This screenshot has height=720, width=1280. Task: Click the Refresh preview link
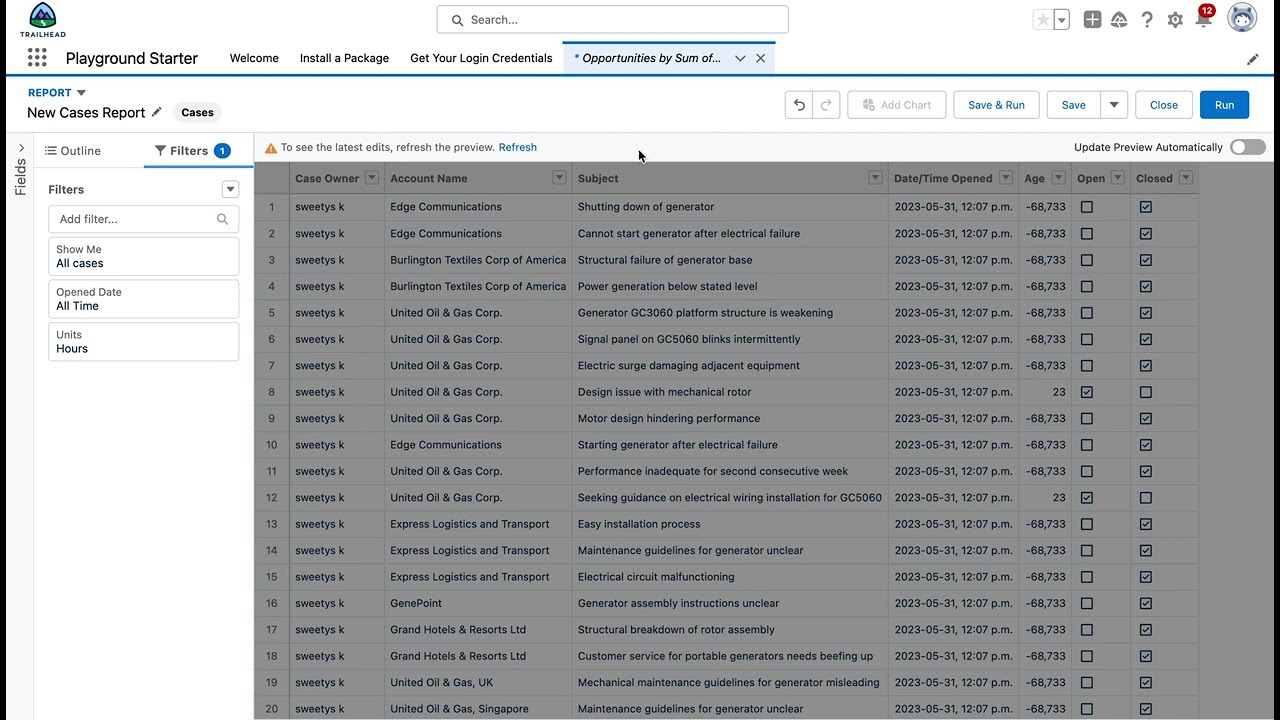[518, 147]
